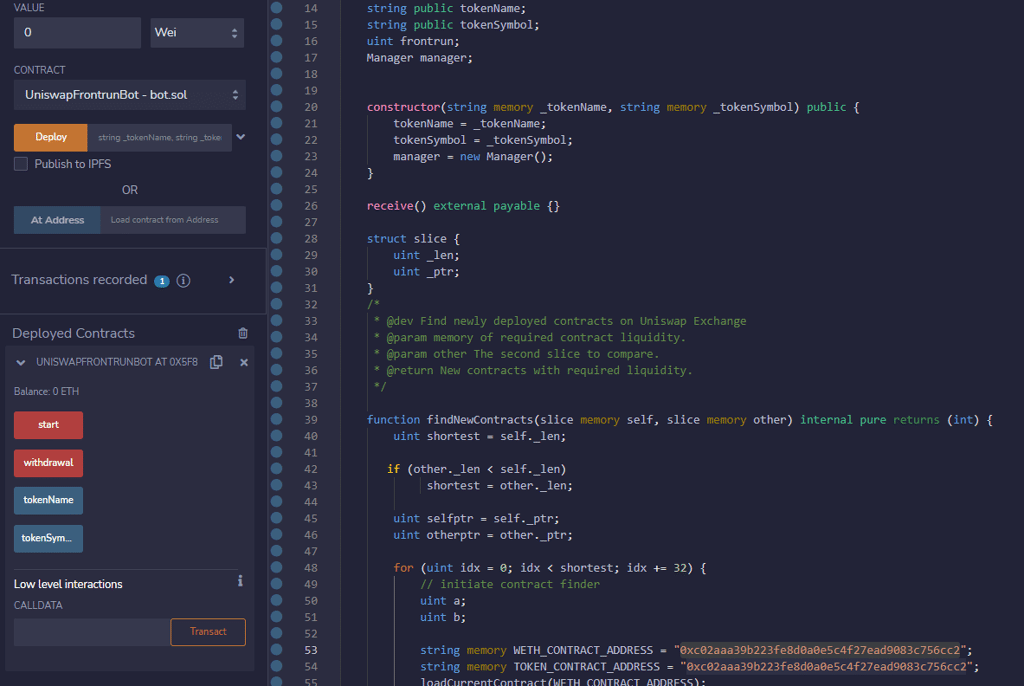Copy the deployed contract address
Image resolution: width=1024 pixels, height=686 pixels.
216,362
